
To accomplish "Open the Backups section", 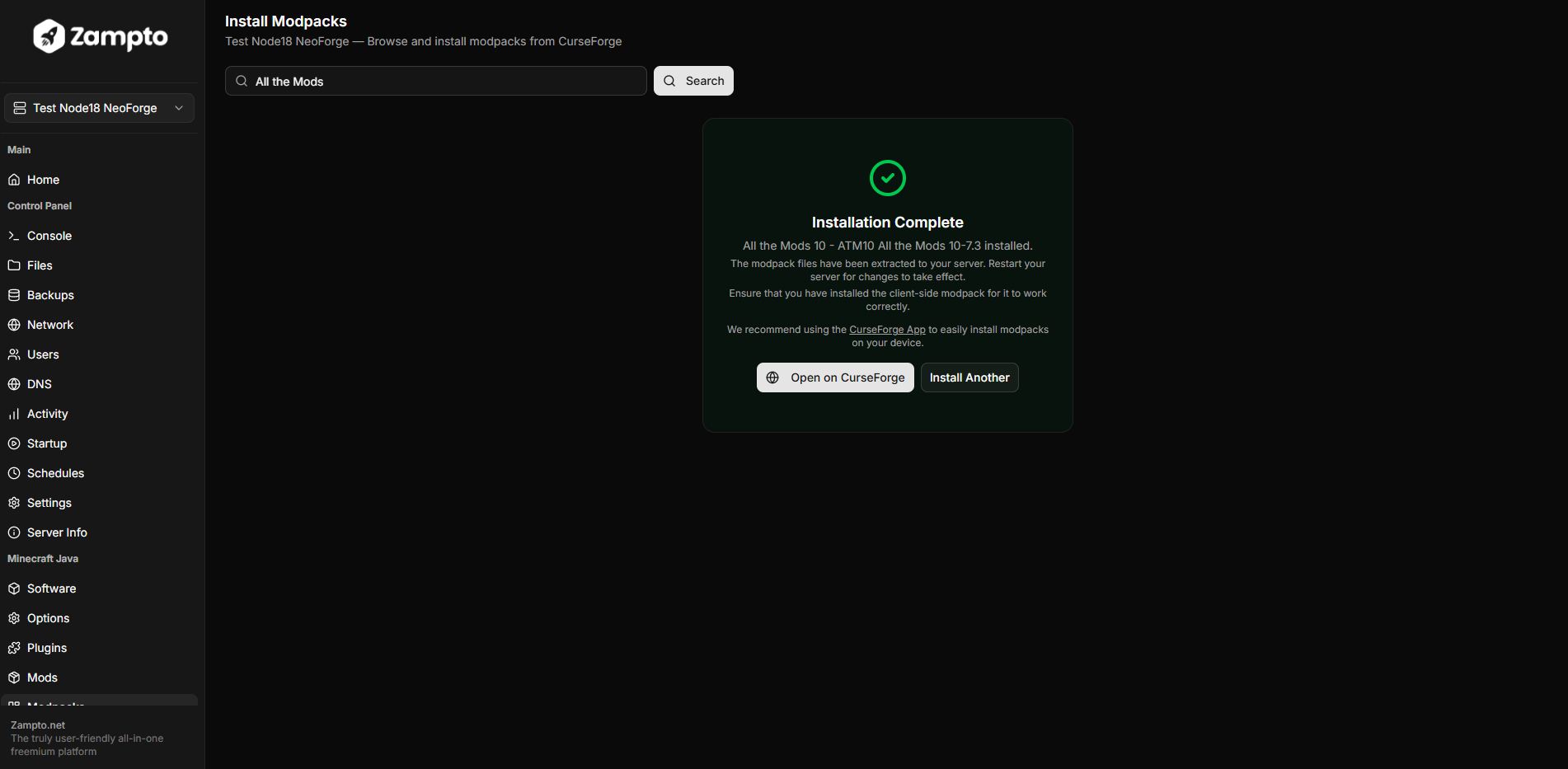I will tap(99, 295).
